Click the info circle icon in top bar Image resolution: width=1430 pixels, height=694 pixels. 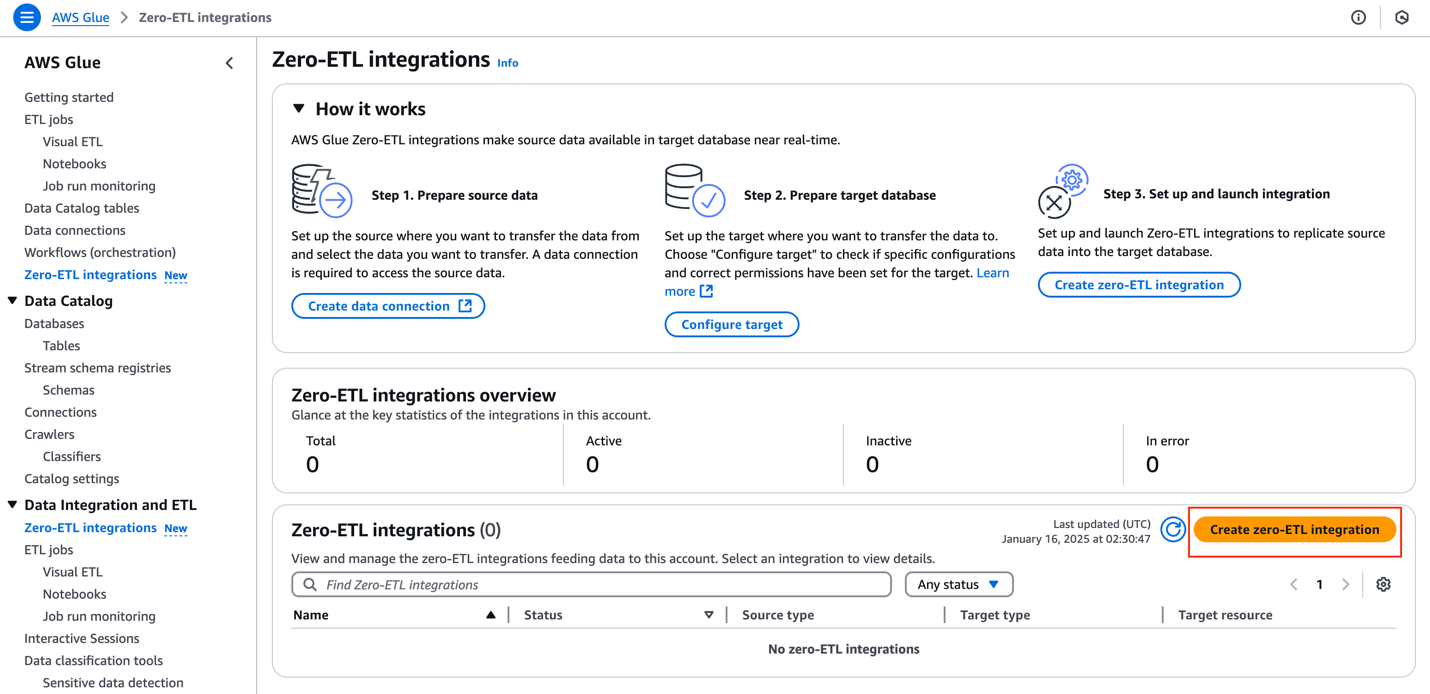1358,17
